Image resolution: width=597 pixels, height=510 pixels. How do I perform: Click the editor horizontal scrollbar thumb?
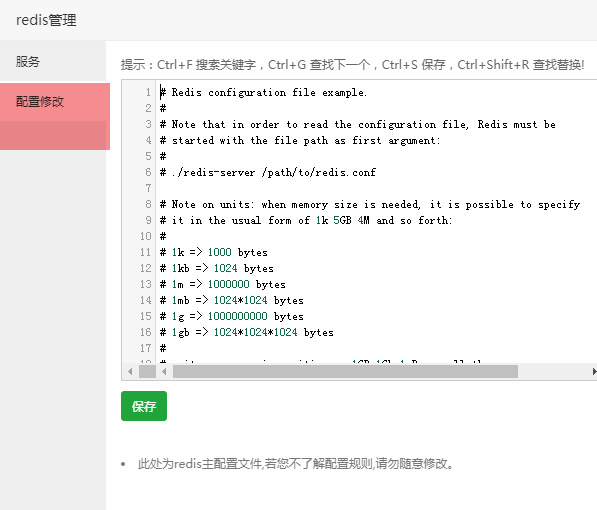[345, 371]
